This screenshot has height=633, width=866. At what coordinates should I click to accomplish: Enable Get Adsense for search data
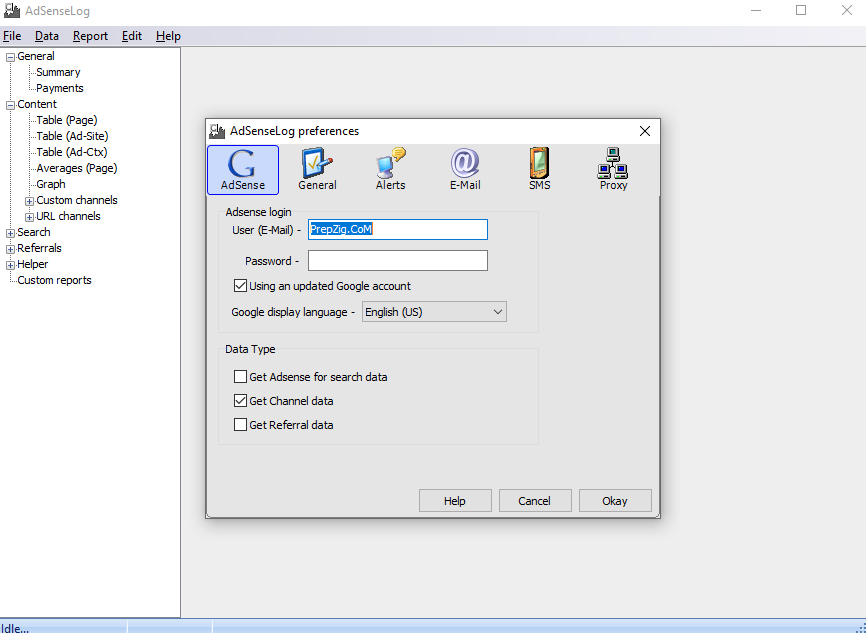click(240, 377)
